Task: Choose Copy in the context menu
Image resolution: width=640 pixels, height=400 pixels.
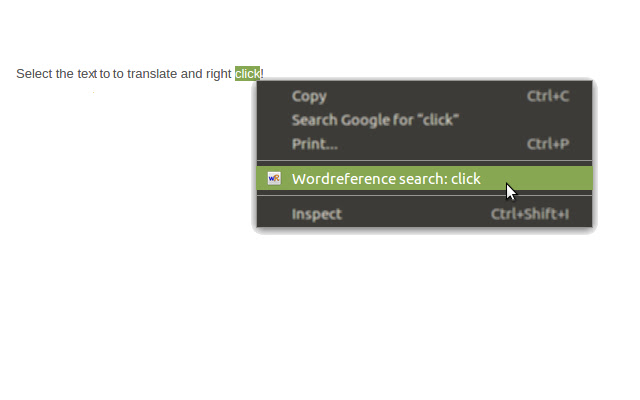Action: tap(424, 96)
